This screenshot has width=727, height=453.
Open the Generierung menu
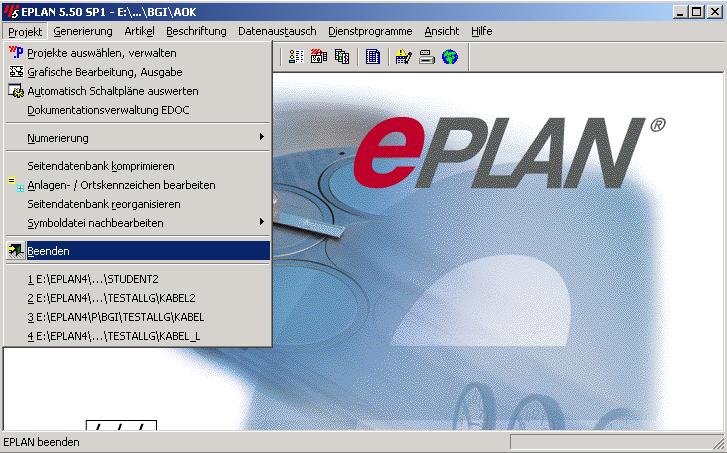click(82, 31)
